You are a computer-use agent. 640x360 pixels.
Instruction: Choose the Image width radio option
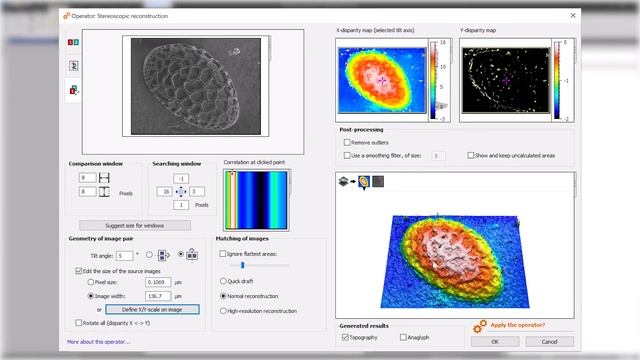click(x=91, y=296)
